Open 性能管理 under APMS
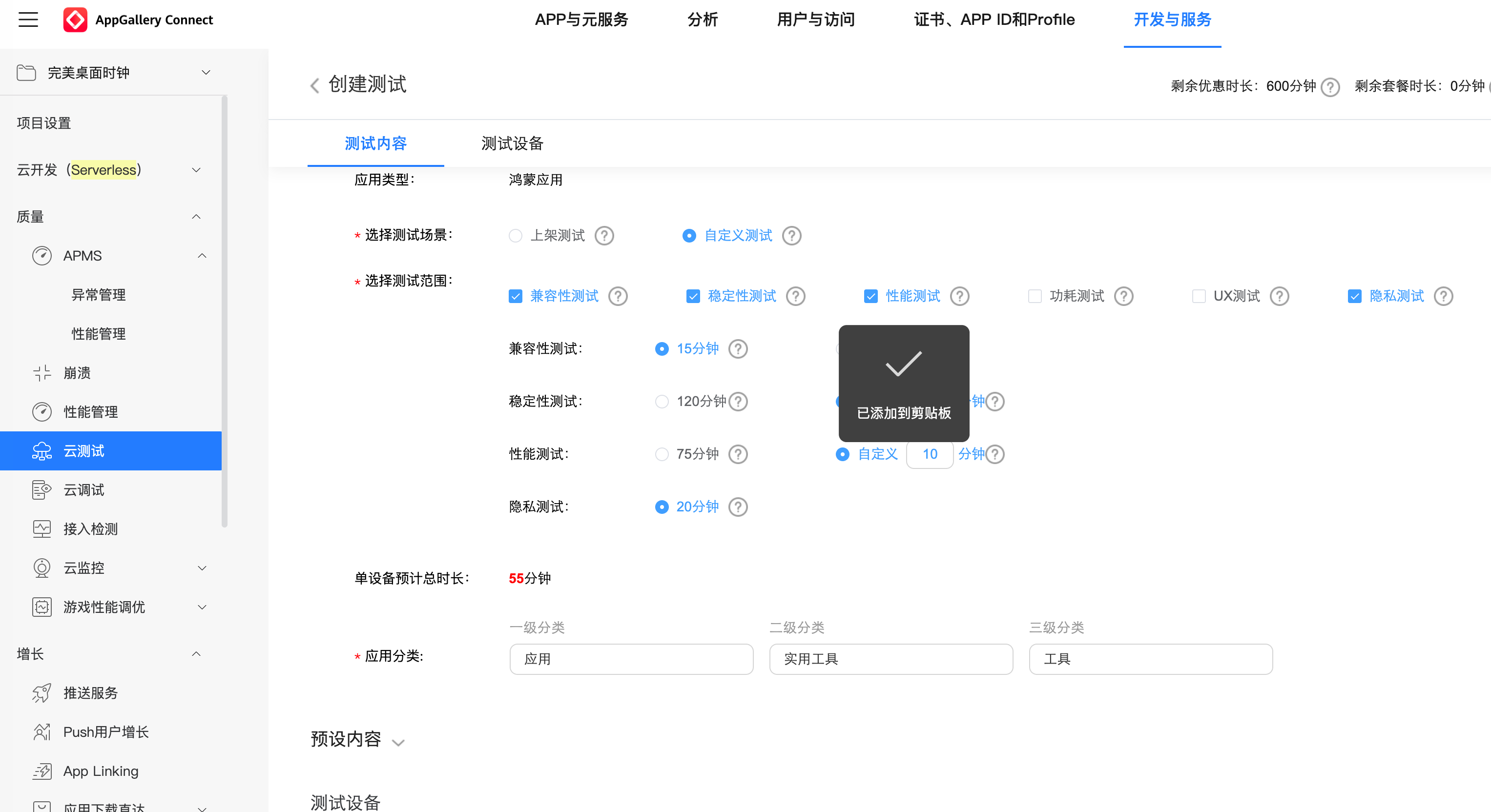This screenshot has height=812, width=1491. pos(99,334)
